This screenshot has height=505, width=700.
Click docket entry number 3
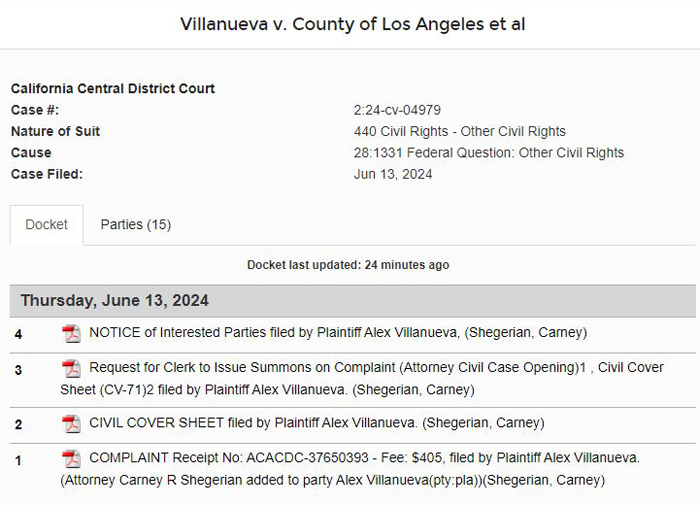[18, 370]
